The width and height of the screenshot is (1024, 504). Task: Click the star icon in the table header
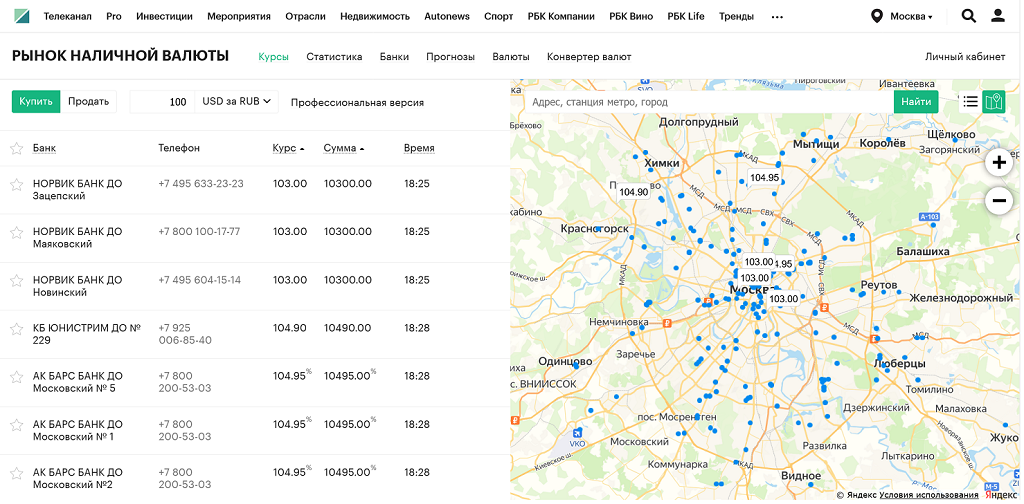pos(16,149)
